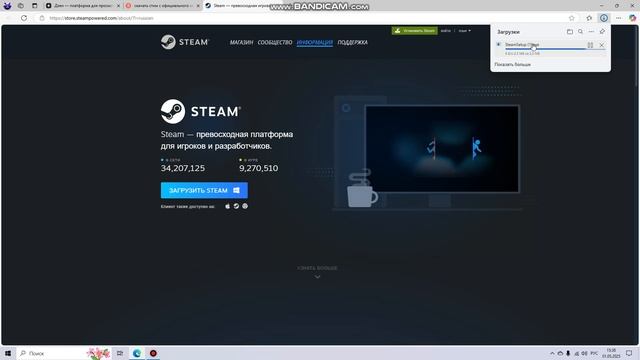Click the Portal animation video preview
This screenshot has height=360, width=640.
point(442,149)
